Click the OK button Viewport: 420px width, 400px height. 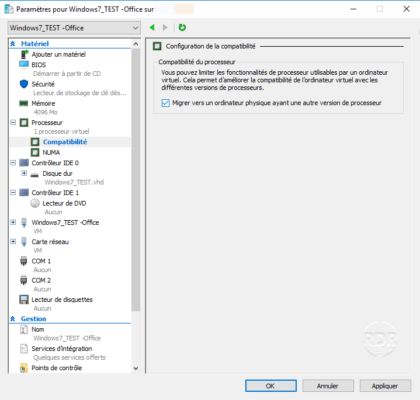click(x=271, y=386)
